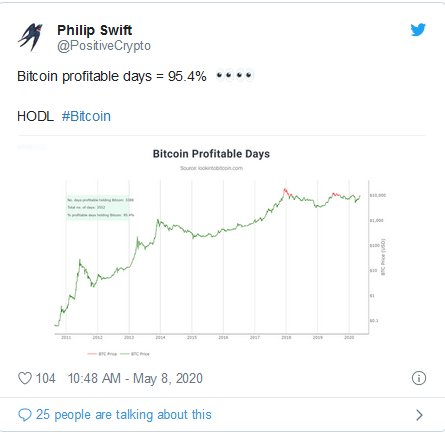Open Philip Swift's swallow avatar image

point(31,37)
